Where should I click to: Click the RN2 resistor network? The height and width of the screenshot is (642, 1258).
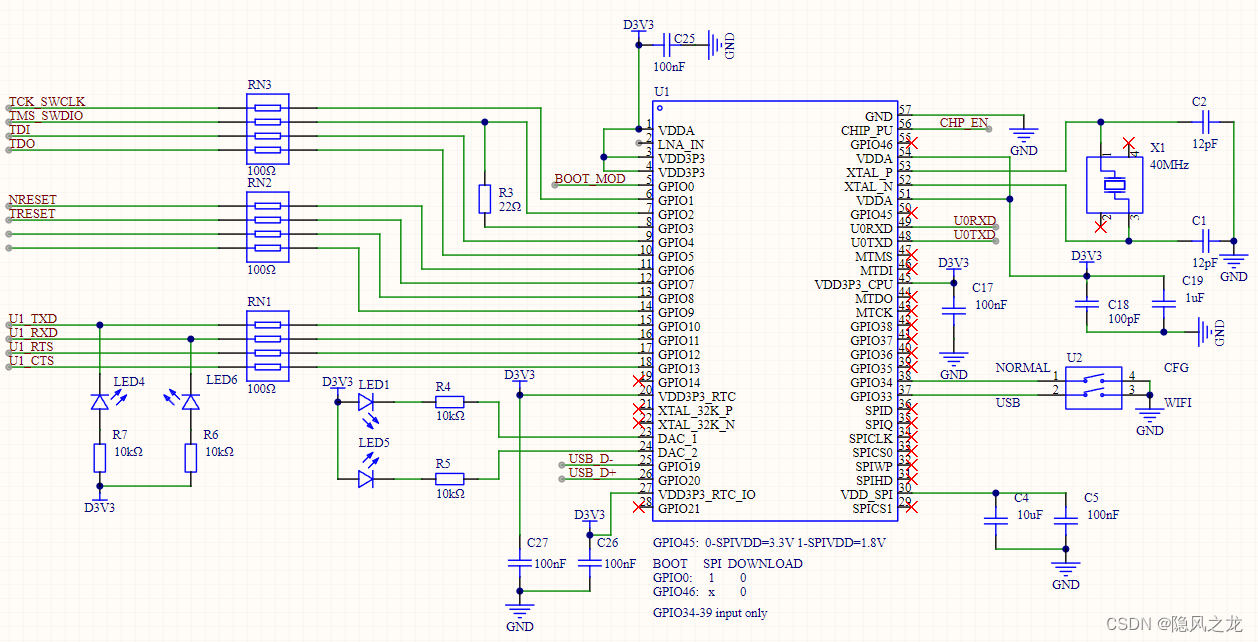pyautogui.click(x=267, y=226)
